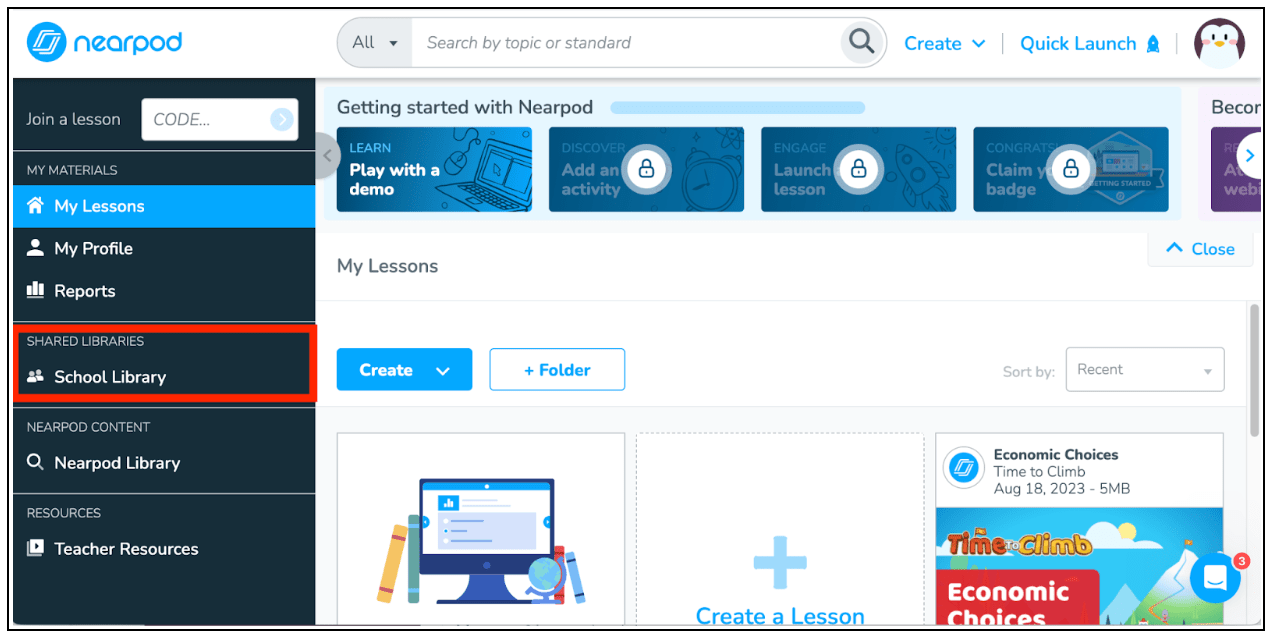Image resolution: width=1276 pixels, height=636 pixels.
Task: Open the penguin profile avatar
Action: tap(1219, 43)
